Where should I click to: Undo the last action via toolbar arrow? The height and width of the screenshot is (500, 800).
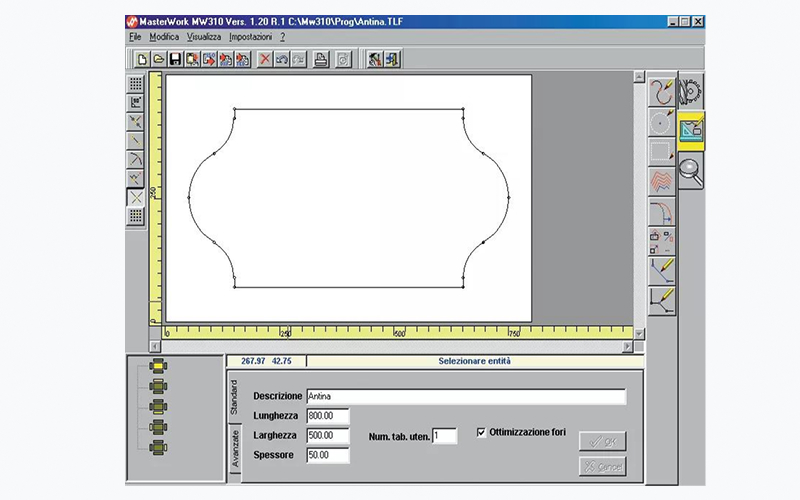click(282, 59)
